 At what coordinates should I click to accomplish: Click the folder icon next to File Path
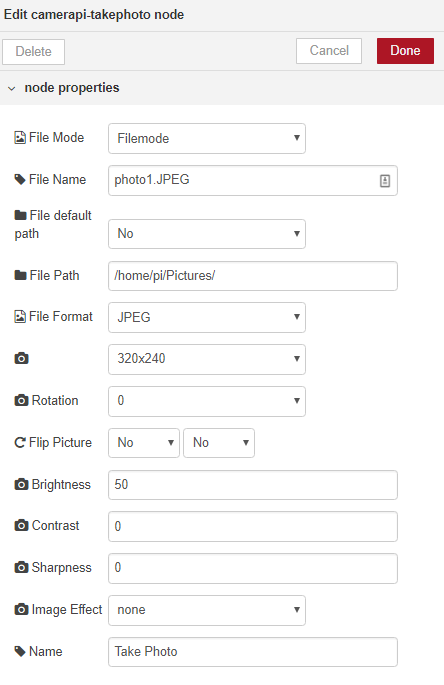coord(20,275)
